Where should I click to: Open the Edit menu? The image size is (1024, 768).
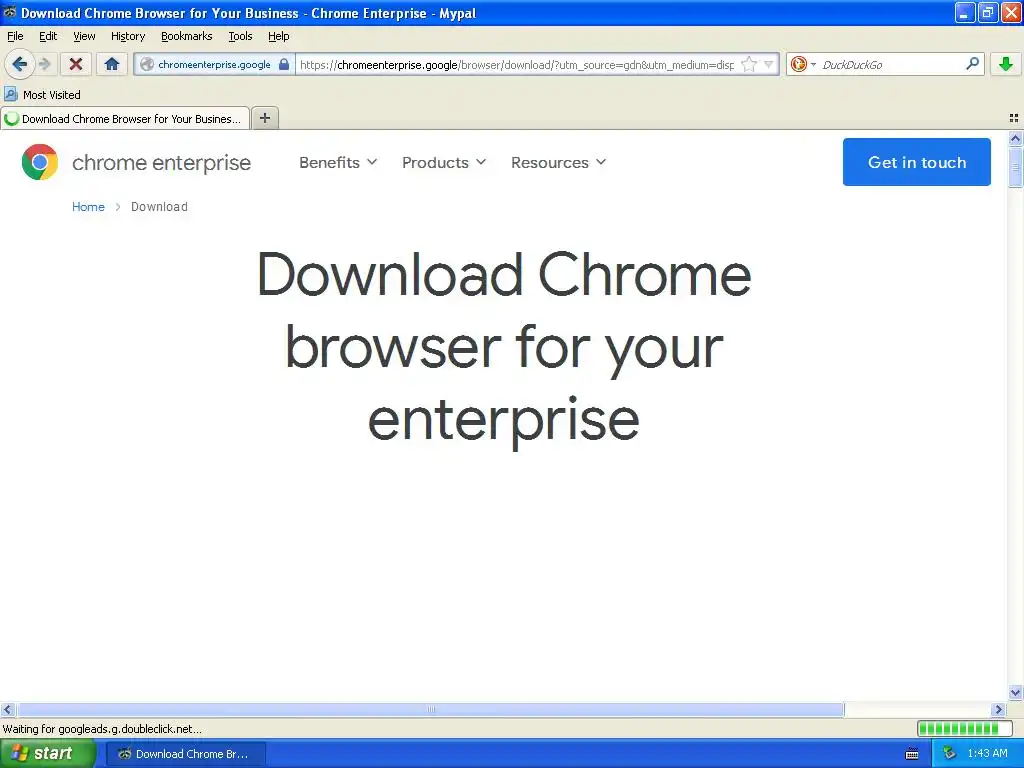(x=48, y=36)
